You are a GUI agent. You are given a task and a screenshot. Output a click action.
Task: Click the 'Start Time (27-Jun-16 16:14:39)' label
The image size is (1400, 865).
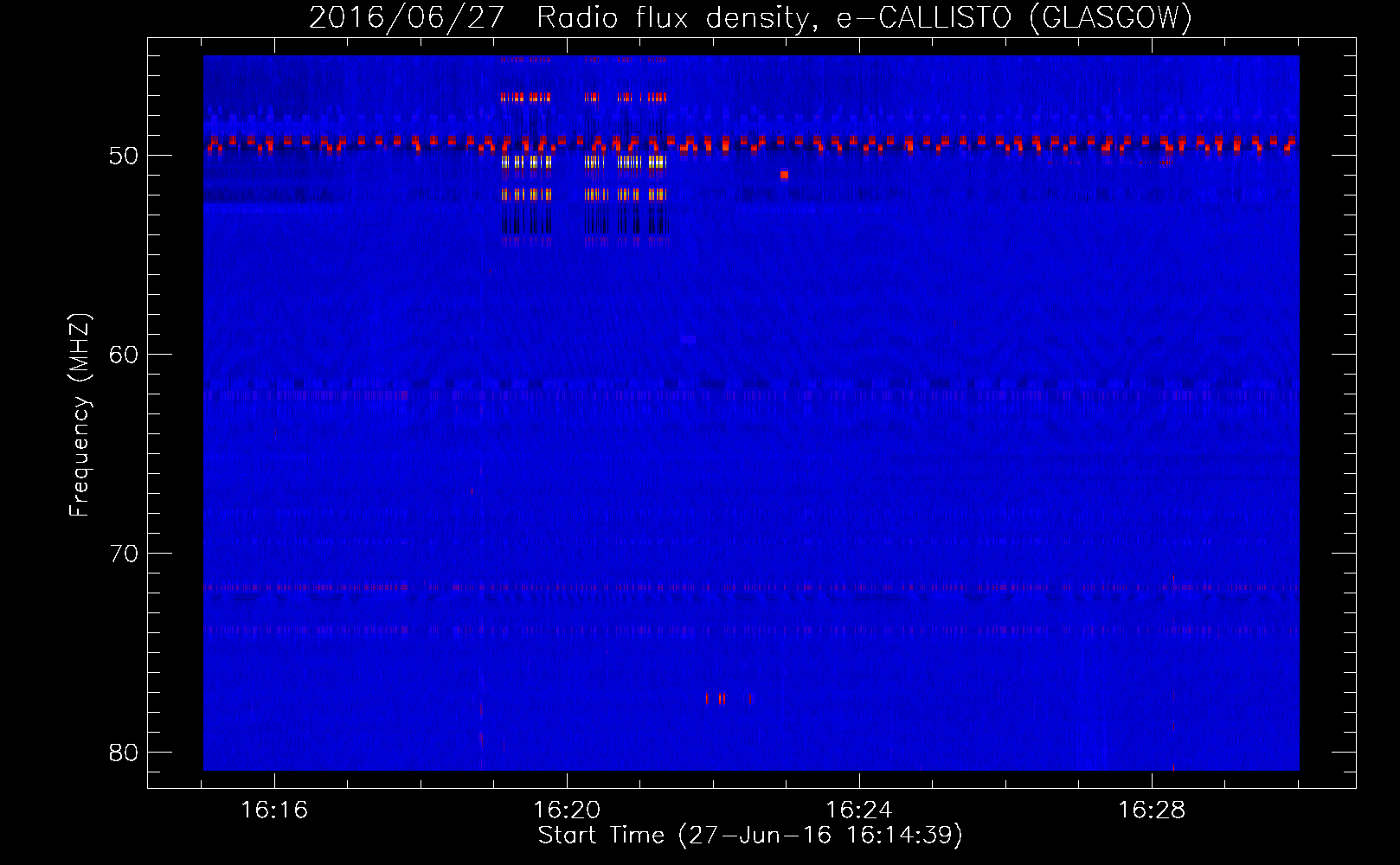point(750,836)
